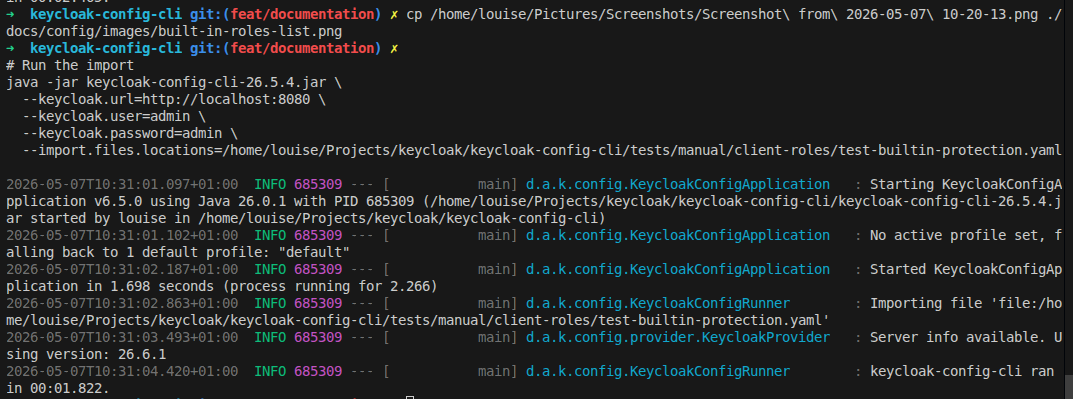
Task: Click INFO on the 10:31:01.097 log row
Action: (270, 184)
